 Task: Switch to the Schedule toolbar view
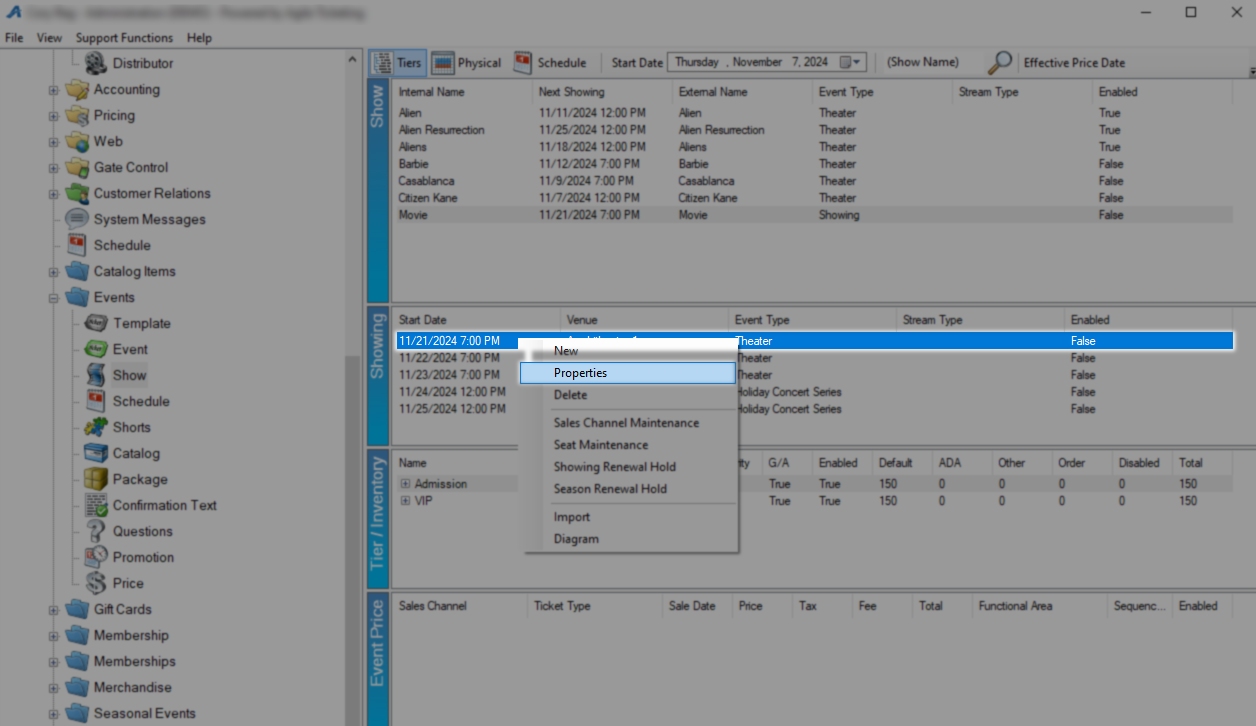pos(550,62)
